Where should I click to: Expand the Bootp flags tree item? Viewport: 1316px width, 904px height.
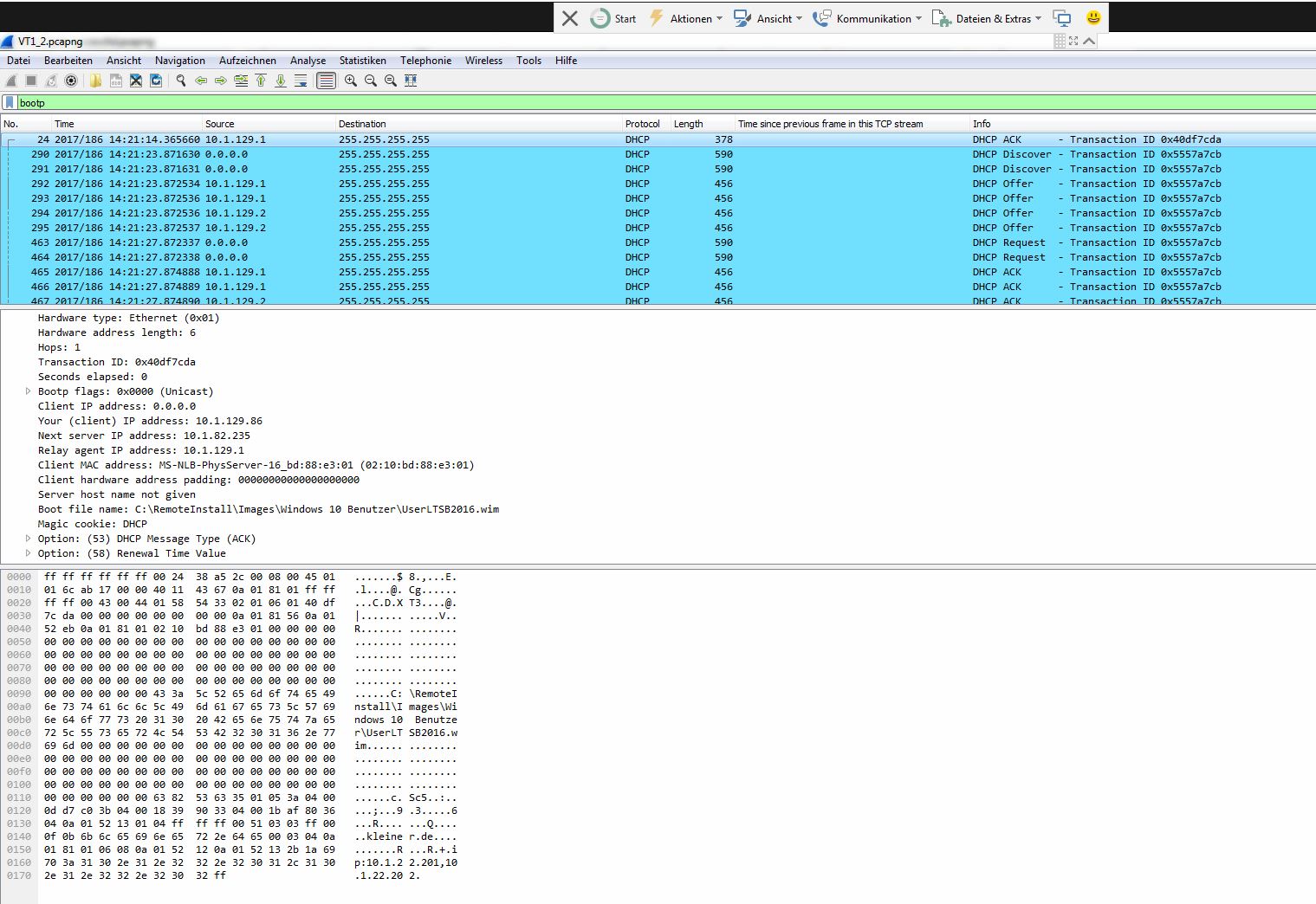29,391
